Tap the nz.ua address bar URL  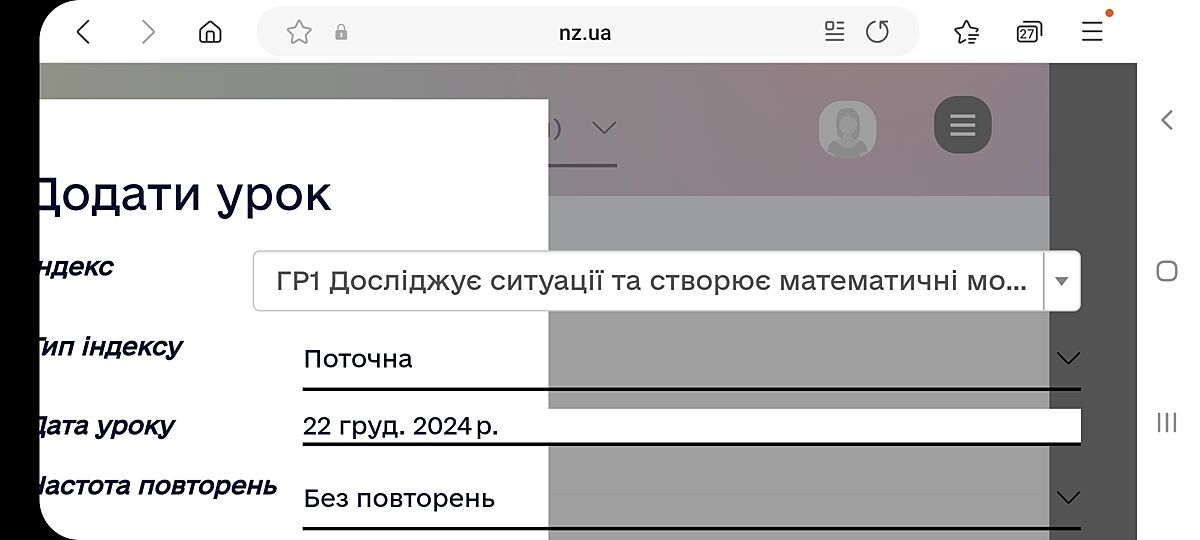coord(585,33)
